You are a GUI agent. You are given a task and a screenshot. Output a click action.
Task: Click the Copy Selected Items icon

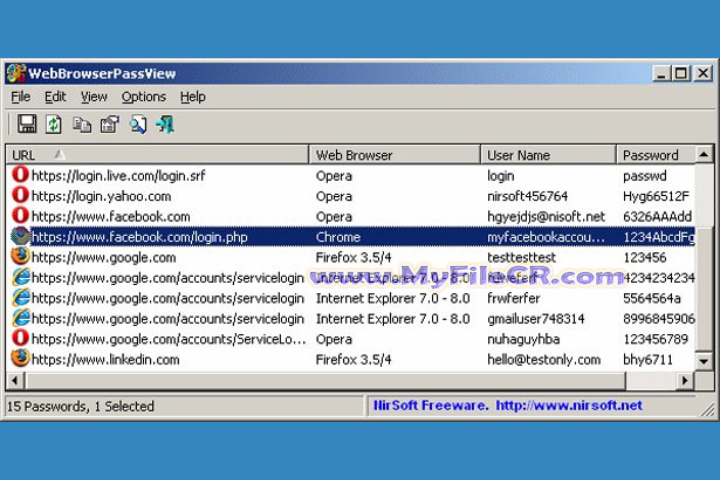82,124
